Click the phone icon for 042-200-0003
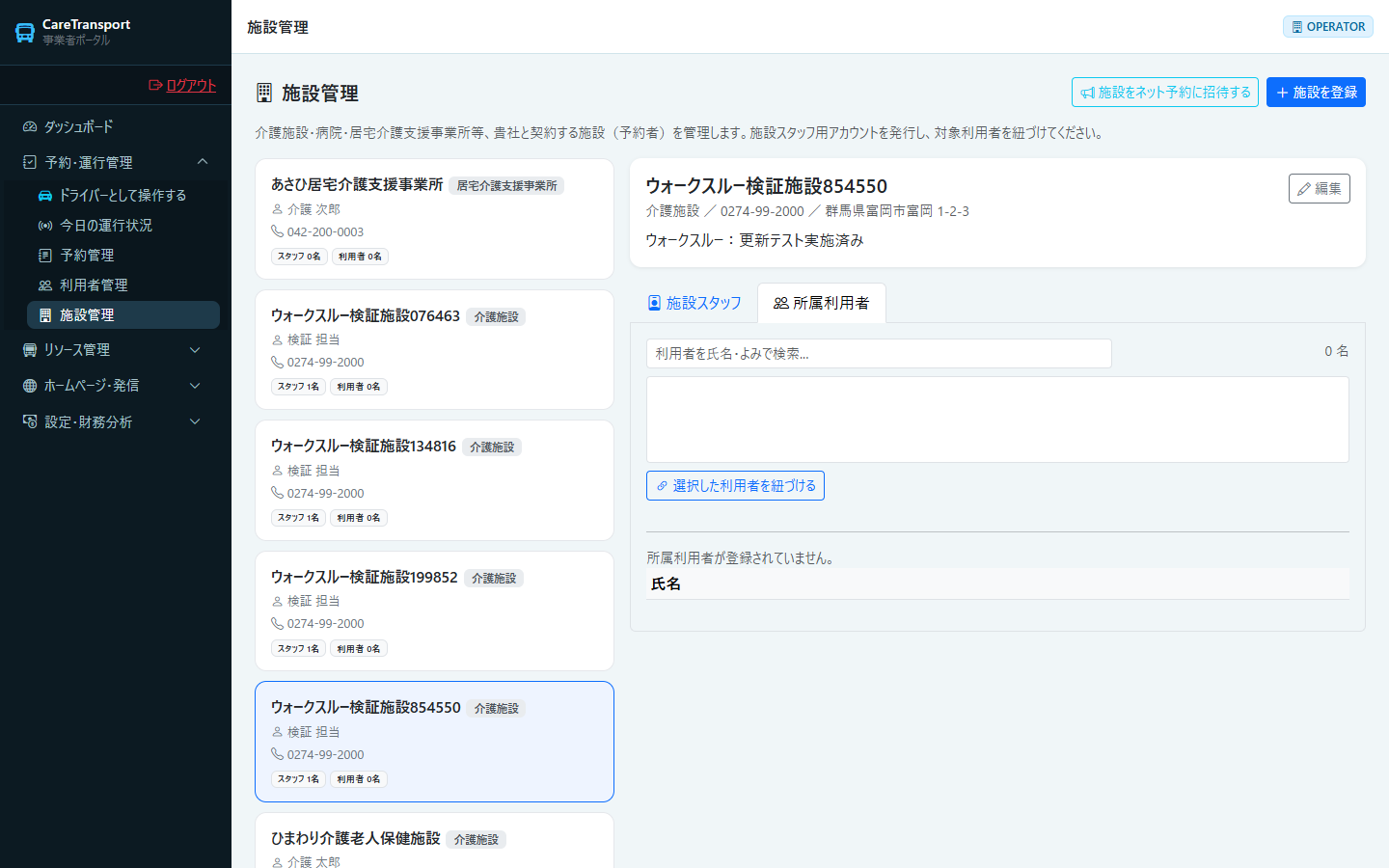Viewport: 1389px width, 868px height. [277, 231]
